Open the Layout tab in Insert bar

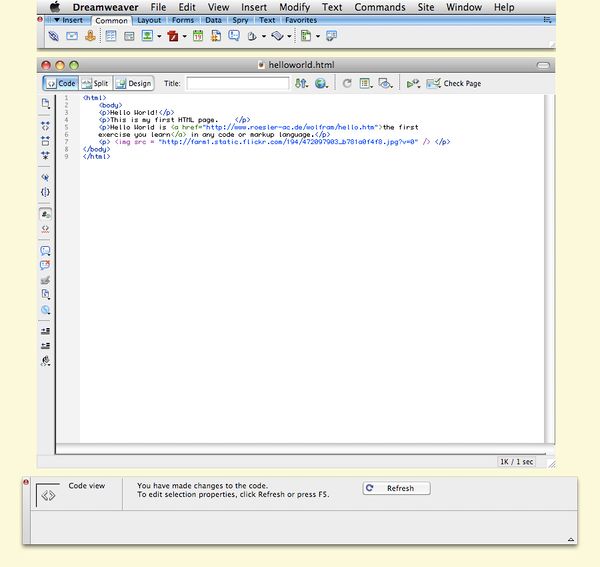click(x=148, y=20)
